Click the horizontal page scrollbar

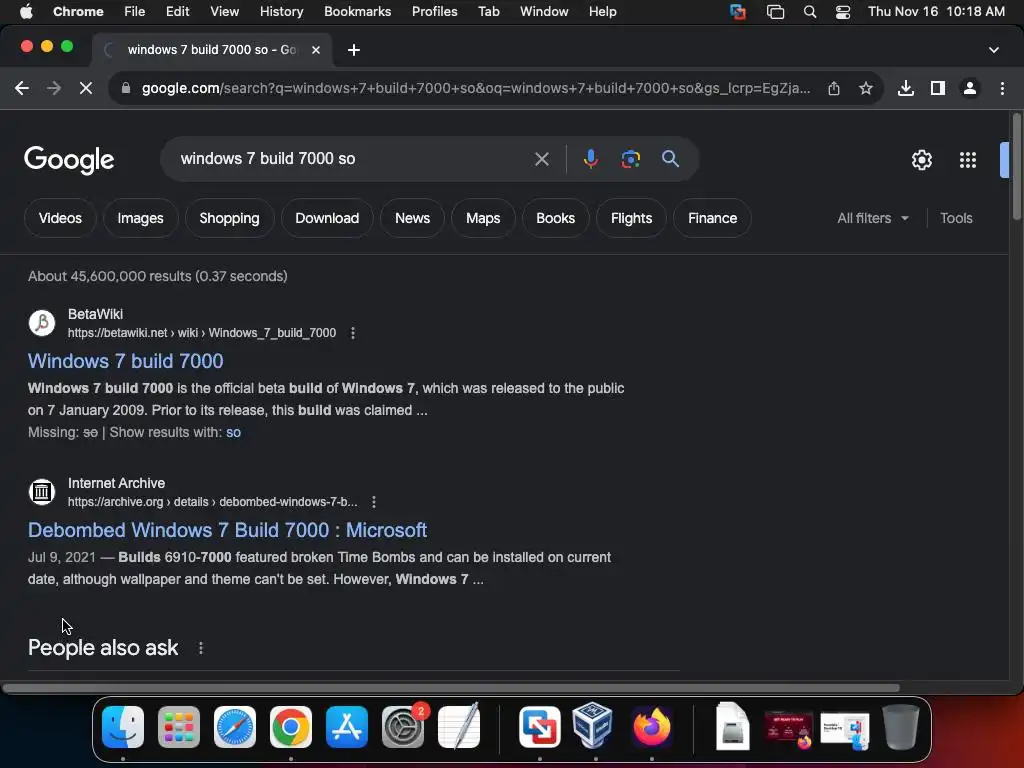pos(451,688)
